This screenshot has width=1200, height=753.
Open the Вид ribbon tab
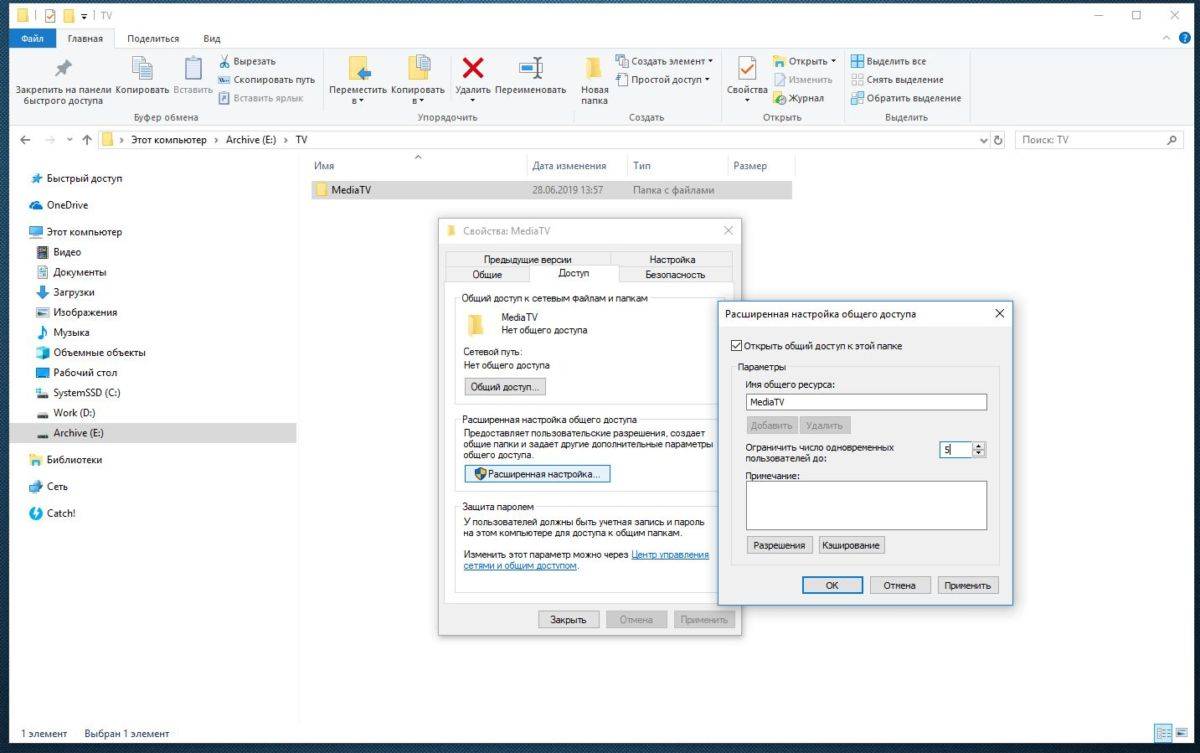pos(212,38)
